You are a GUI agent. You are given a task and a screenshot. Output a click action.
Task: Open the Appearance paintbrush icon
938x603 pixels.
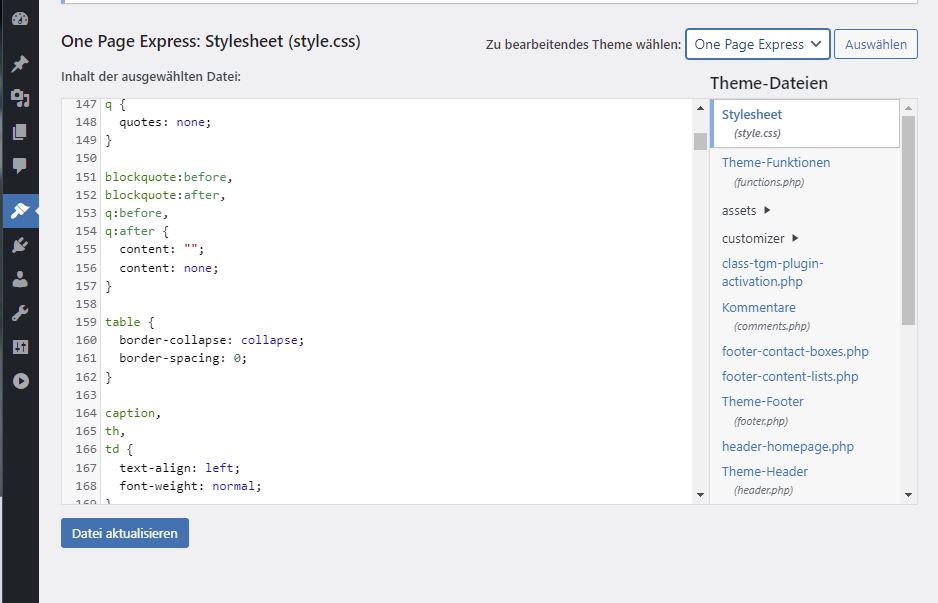pyautogui.click(x=20, y=211)
